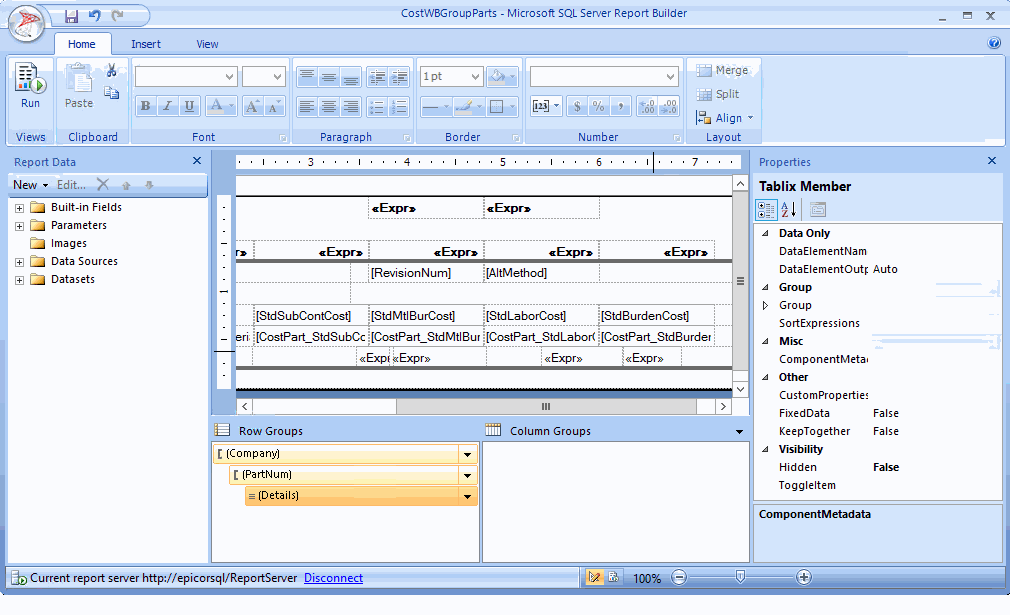Close the Report Data pane
This screenshot has width=1010, height=615.
pos(197,161)
